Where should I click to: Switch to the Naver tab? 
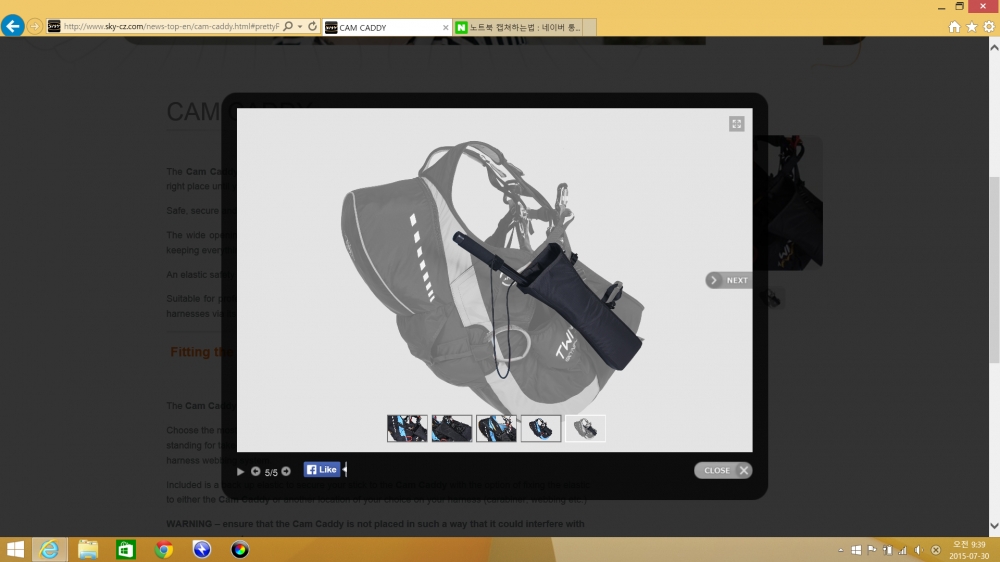click(x=517, y=27)
